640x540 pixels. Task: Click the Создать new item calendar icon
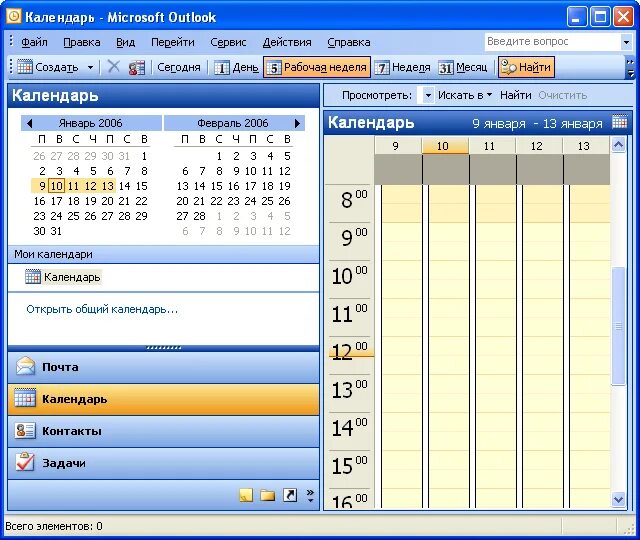tap(24, 67)
